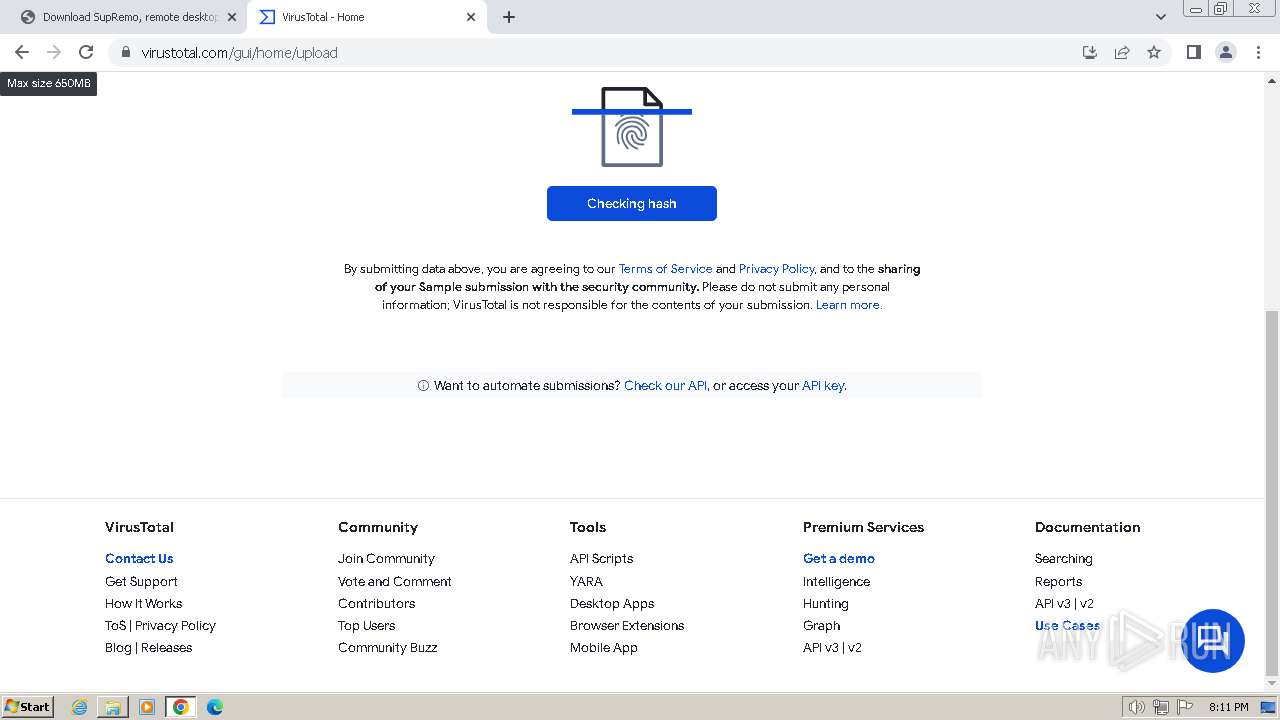Open Chrome's three-dot menu
This screenshot has height=720, width=1280.
point(1258,52)
